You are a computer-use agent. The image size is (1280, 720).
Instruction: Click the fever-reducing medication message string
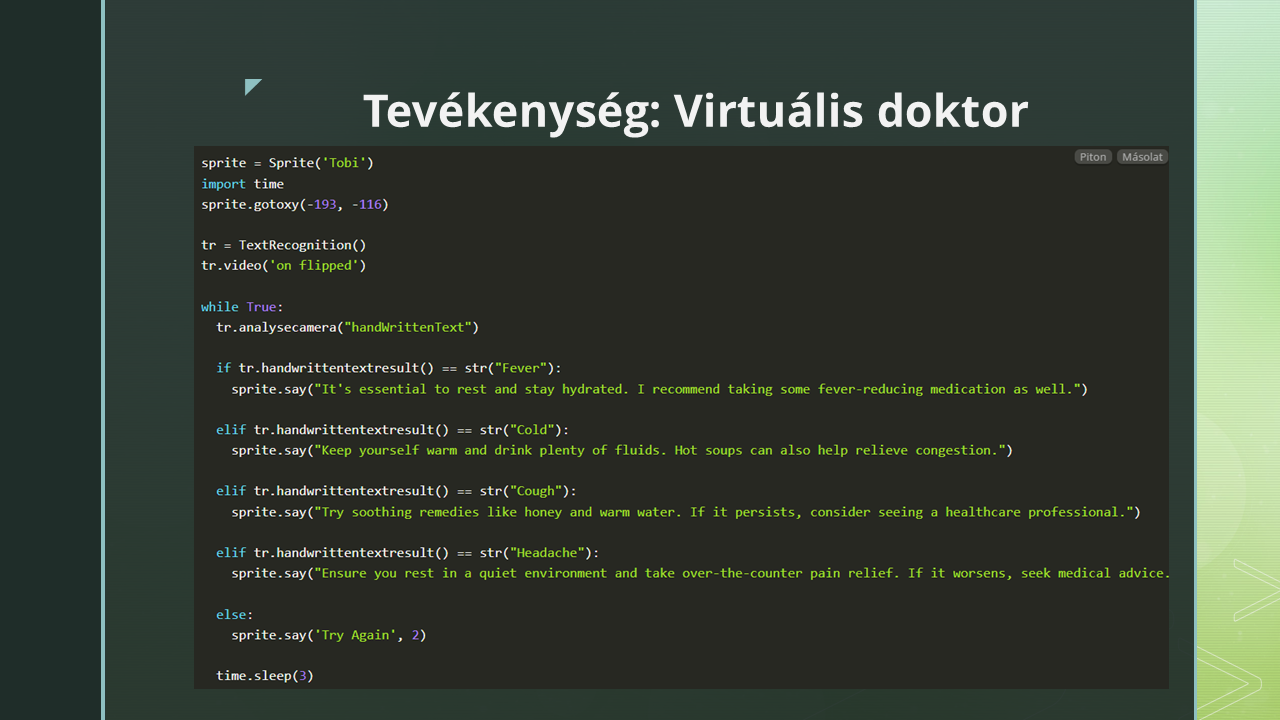point(700,389)
